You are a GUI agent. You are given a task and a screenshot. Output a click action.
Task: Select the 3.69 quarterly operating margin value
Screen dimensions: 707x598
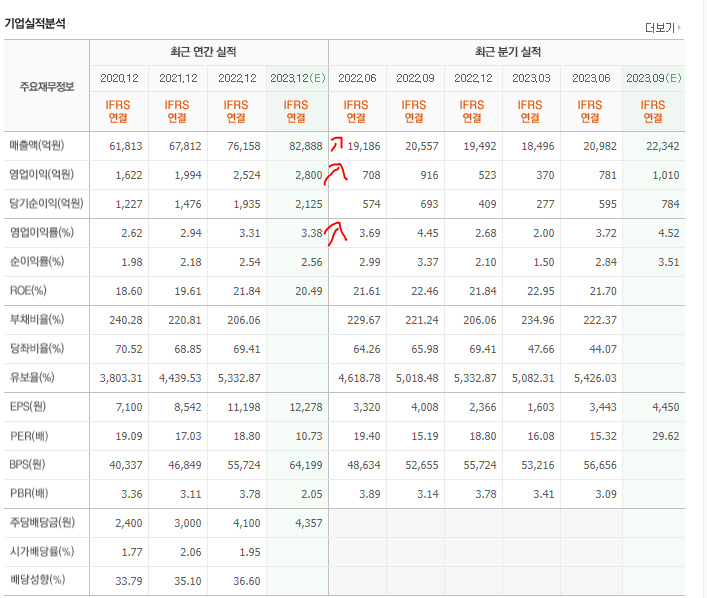click(x=370, y=233)
